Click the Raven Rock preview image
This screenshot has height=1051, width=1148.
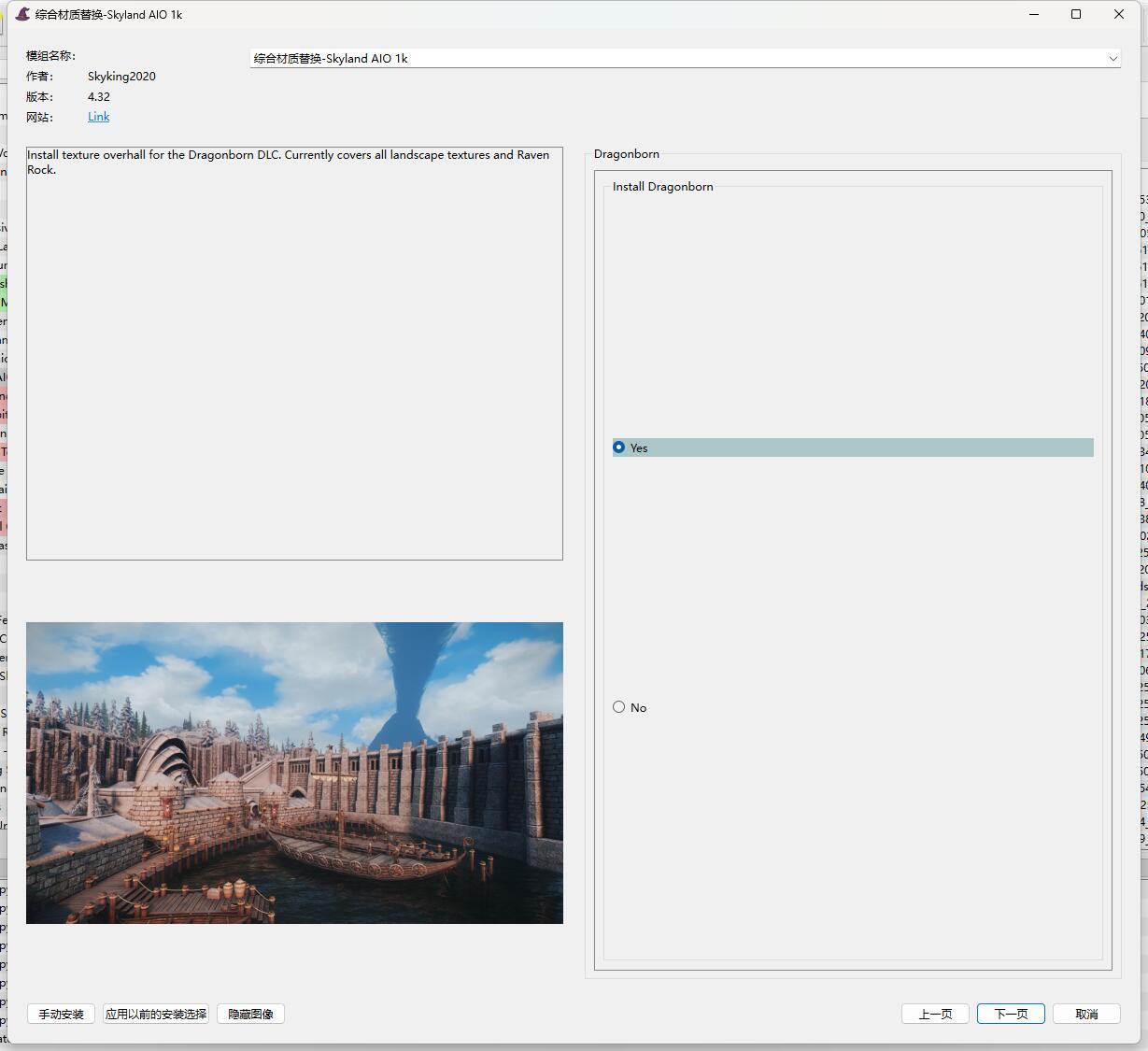[x=294, y=773]
